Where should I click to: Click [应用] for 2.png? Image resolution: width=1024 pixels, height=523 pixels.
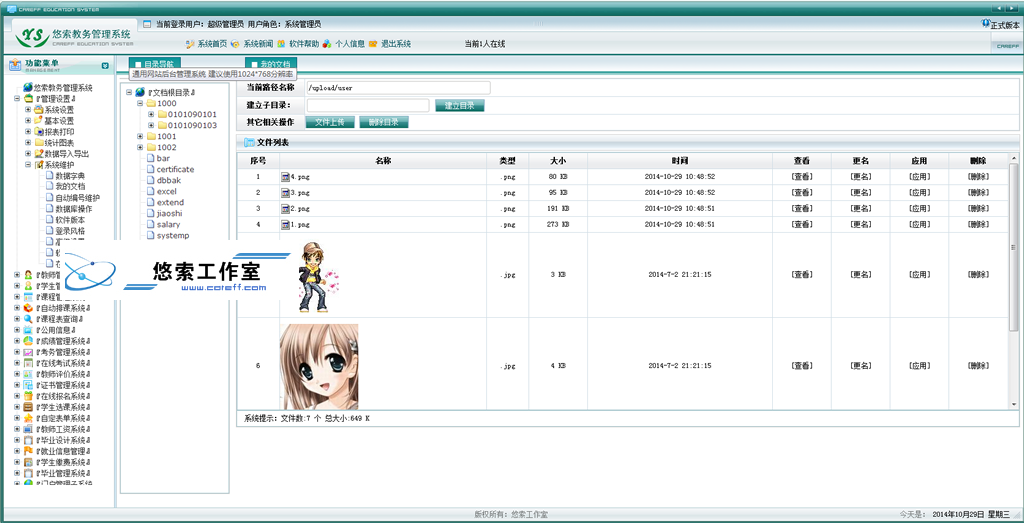pos(919,208)
